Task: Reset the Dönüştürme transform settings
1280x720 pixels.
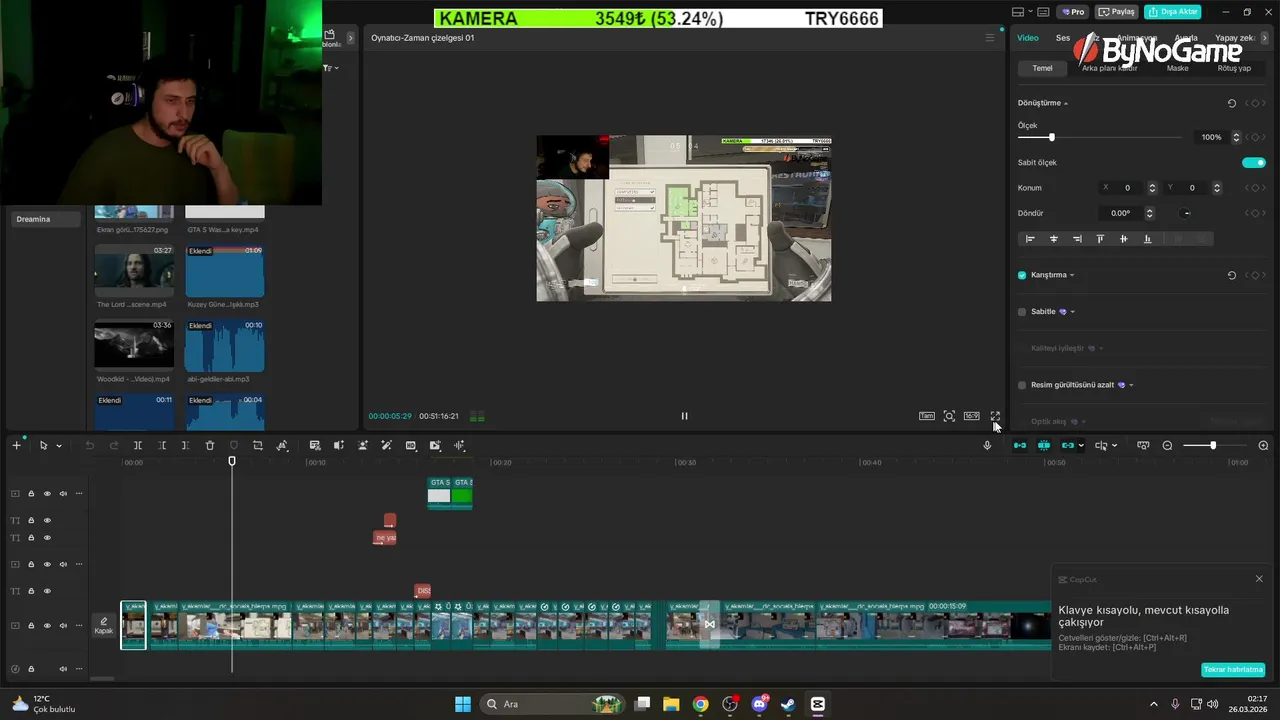Action: 1231,103
